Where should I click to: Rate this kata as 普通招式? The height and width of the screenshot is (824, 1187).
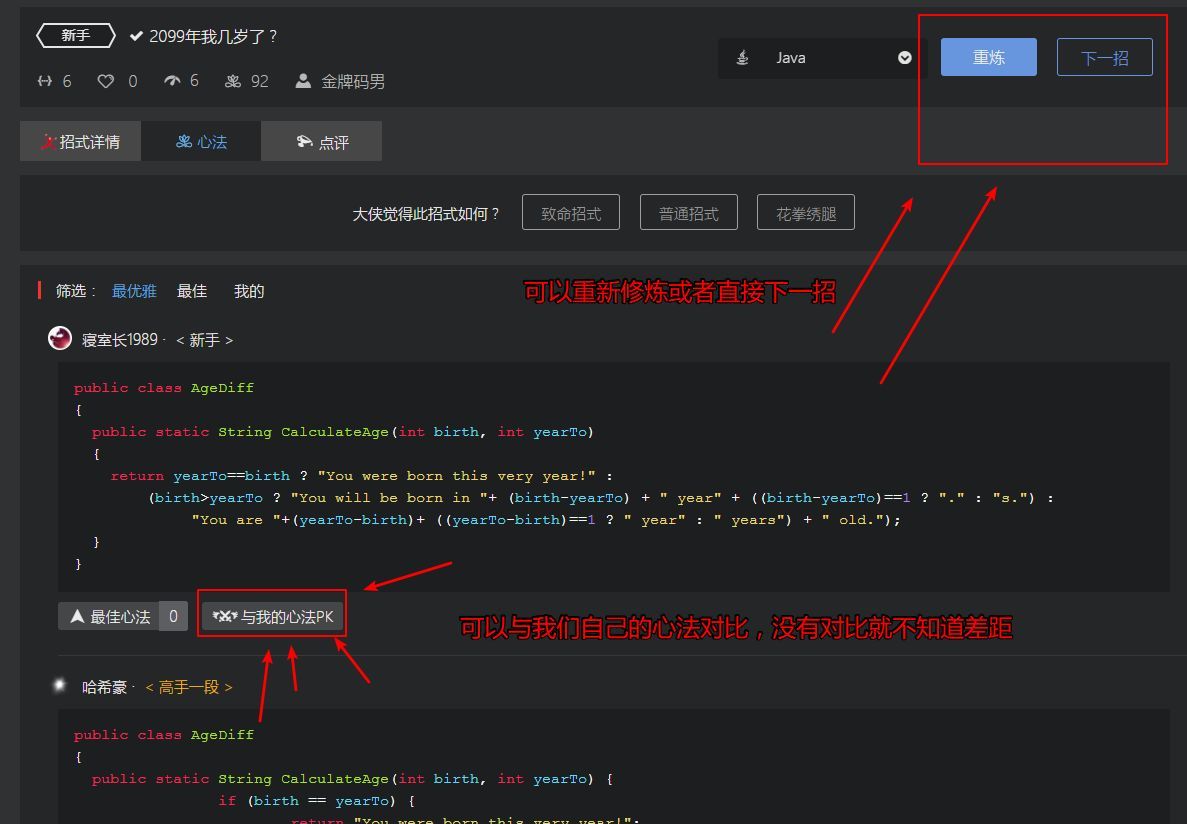[x=688, y=213]
